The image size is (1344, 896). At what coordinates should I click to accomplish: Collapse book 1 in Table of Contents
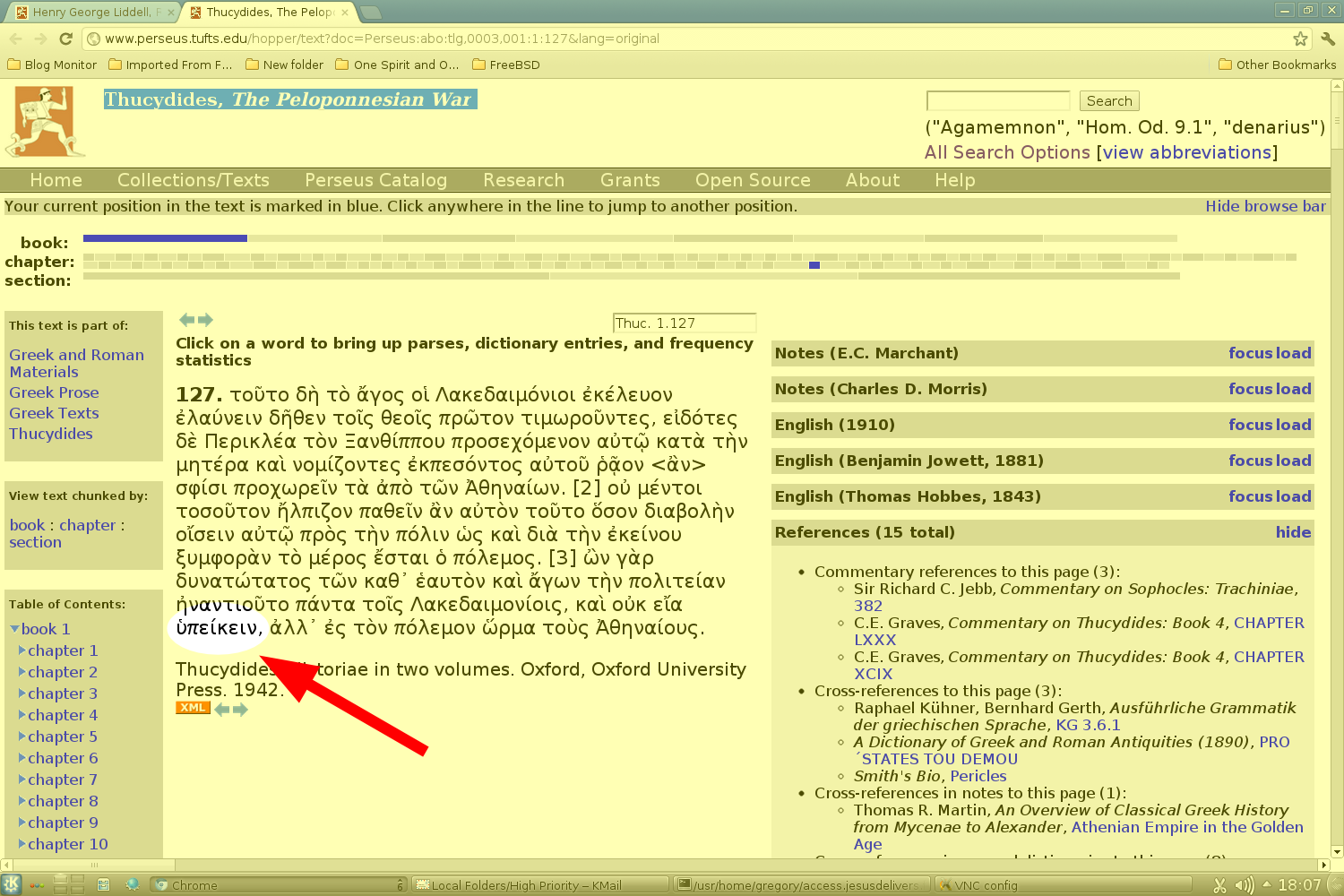14,628
